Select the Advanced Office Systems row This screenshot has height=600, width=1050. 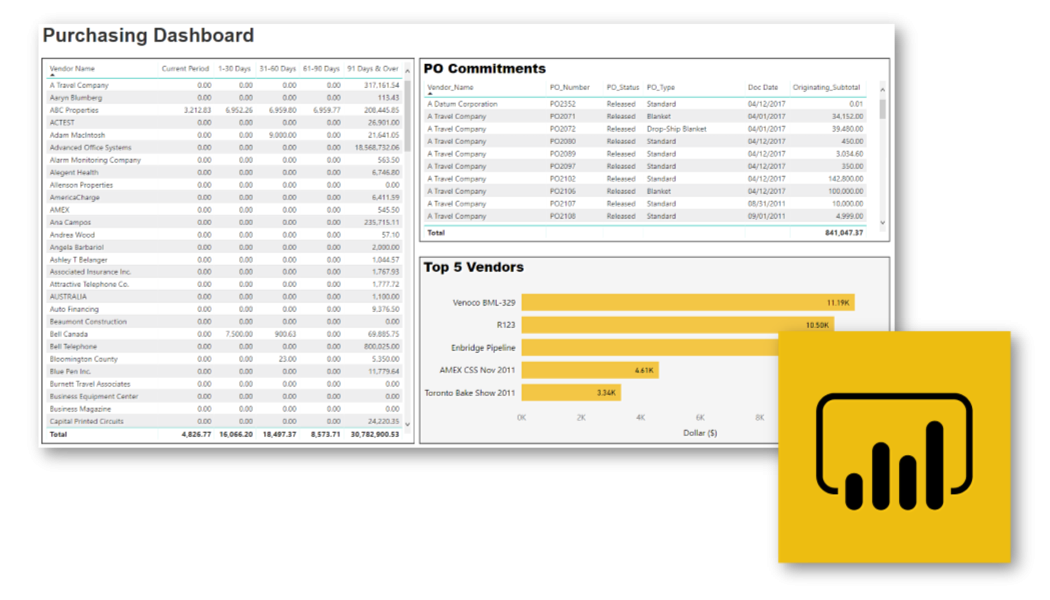tap(224, 147)
